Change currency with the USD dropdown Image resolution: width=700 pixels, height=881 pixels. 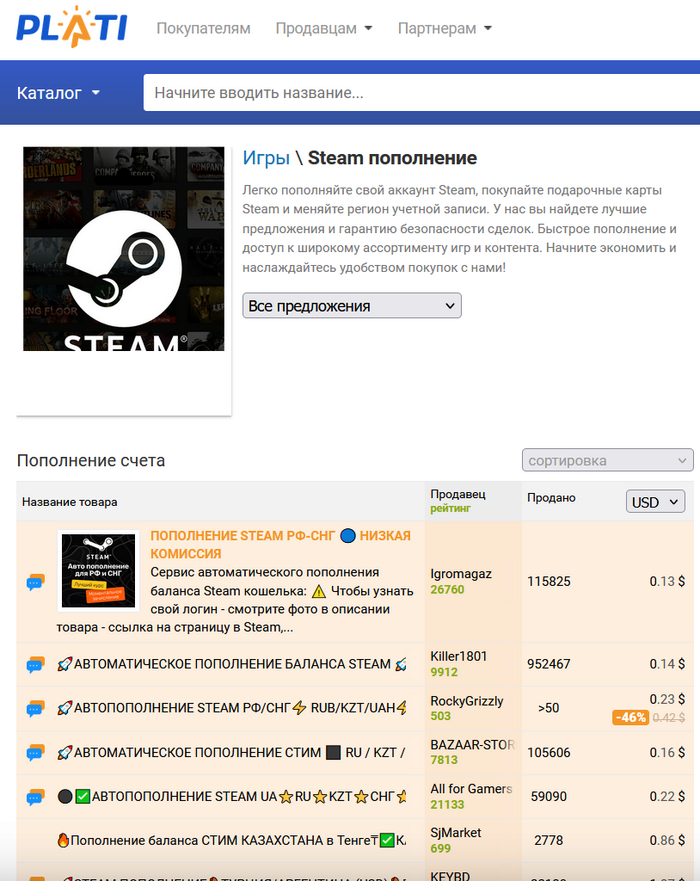[655, 502]
